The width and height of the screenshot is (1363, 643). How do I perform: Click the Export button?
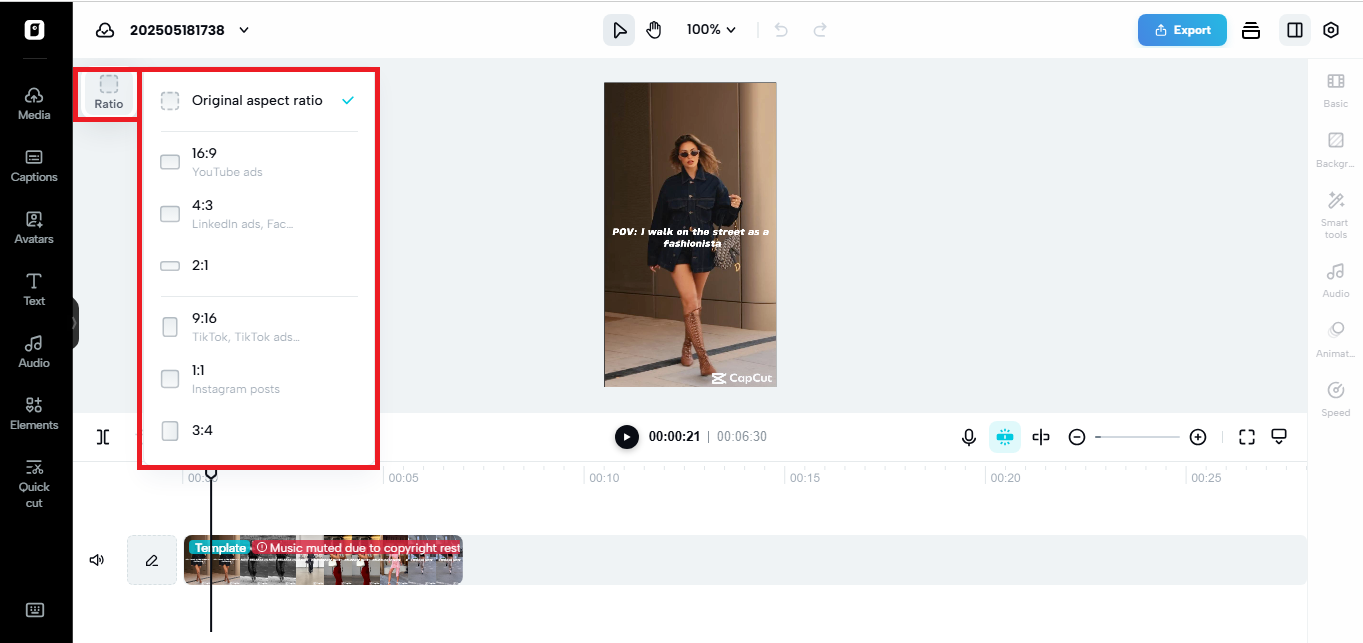pos(1182,30)
